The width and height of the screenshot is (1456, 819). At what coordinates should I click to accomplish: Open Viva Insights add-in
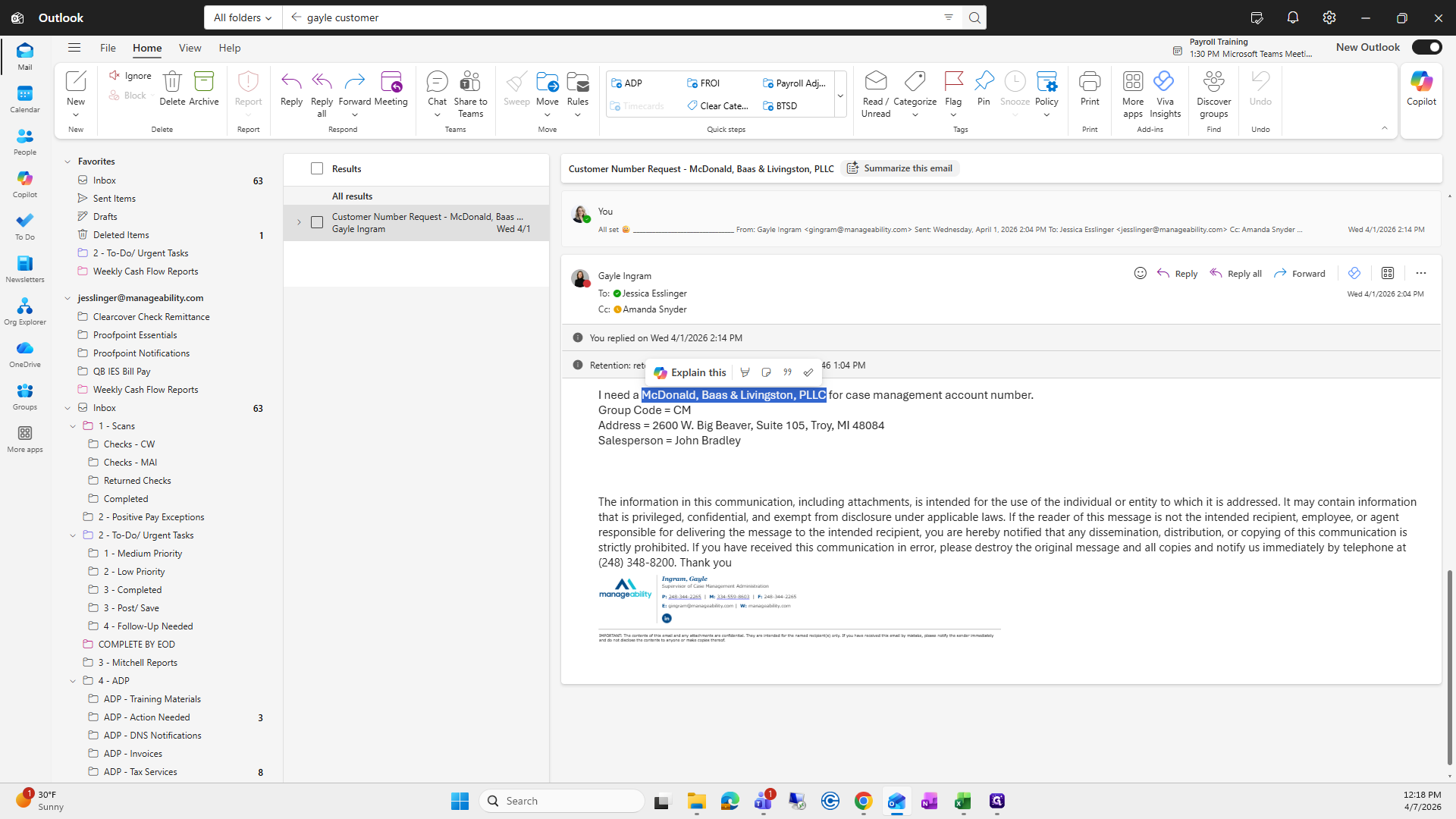pos(1165,94)
